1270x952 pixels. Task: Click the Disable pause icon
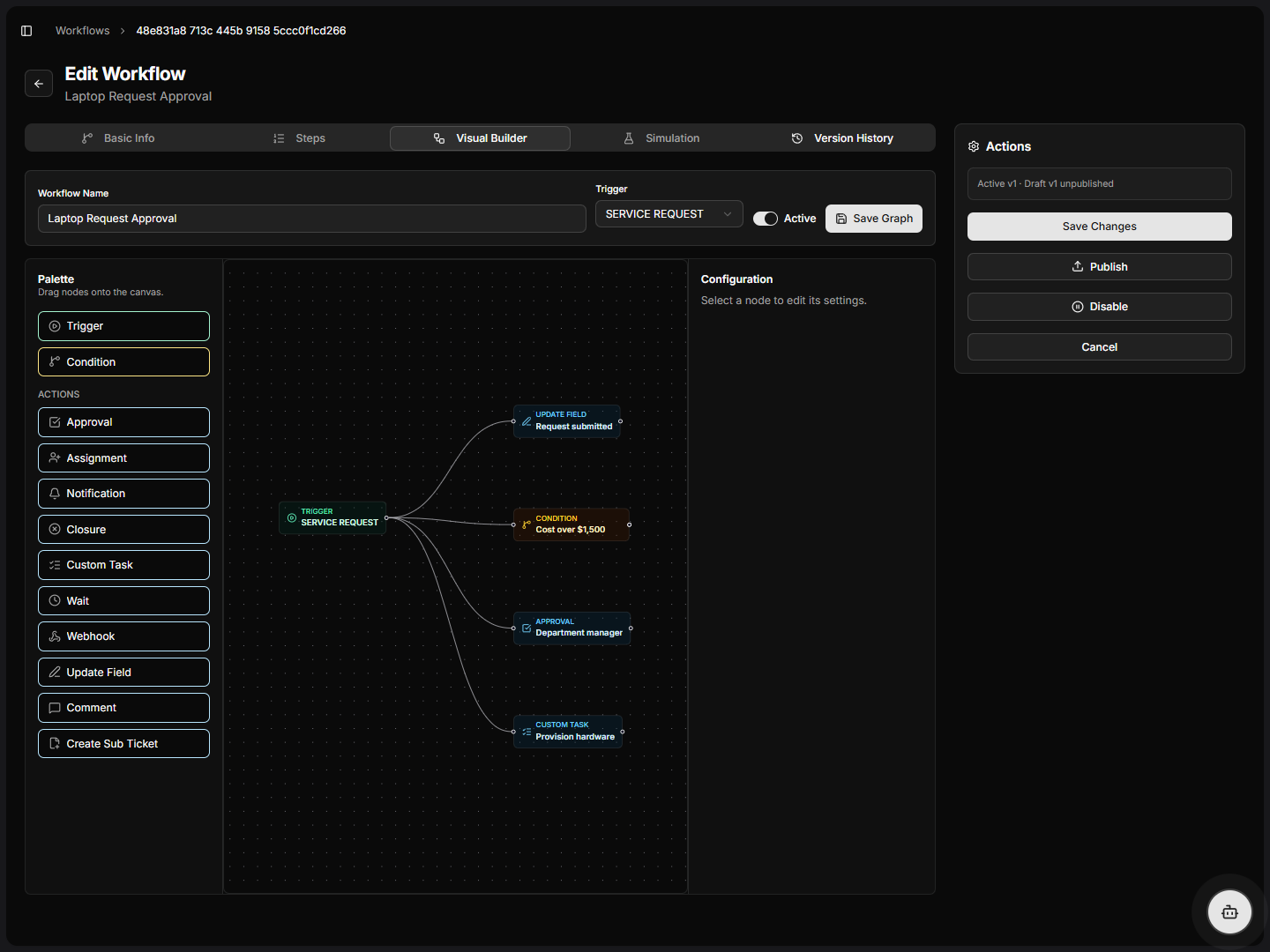[x=1078, y=307]
